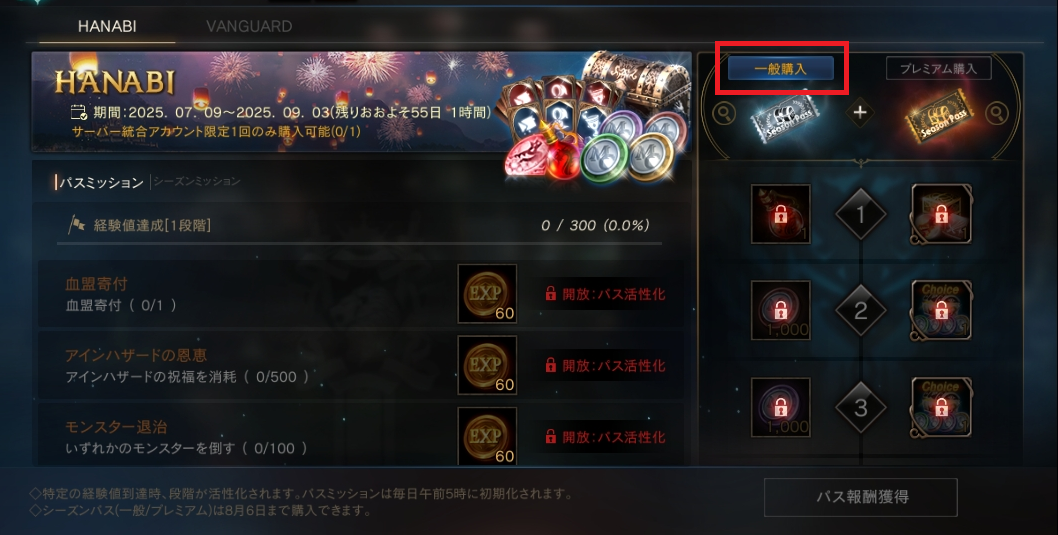Click the magnifier beside the silver Season Pass

723,114
